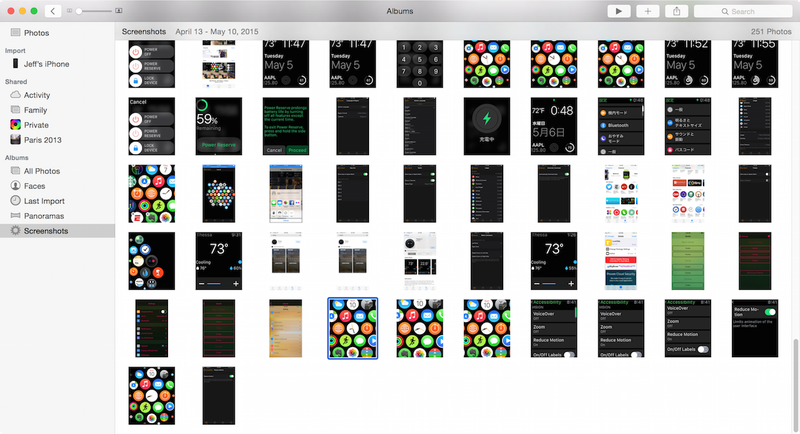
Task: Select the 73° thermostat thumbnail showing 9:31
Action: [x=218, y=261]
